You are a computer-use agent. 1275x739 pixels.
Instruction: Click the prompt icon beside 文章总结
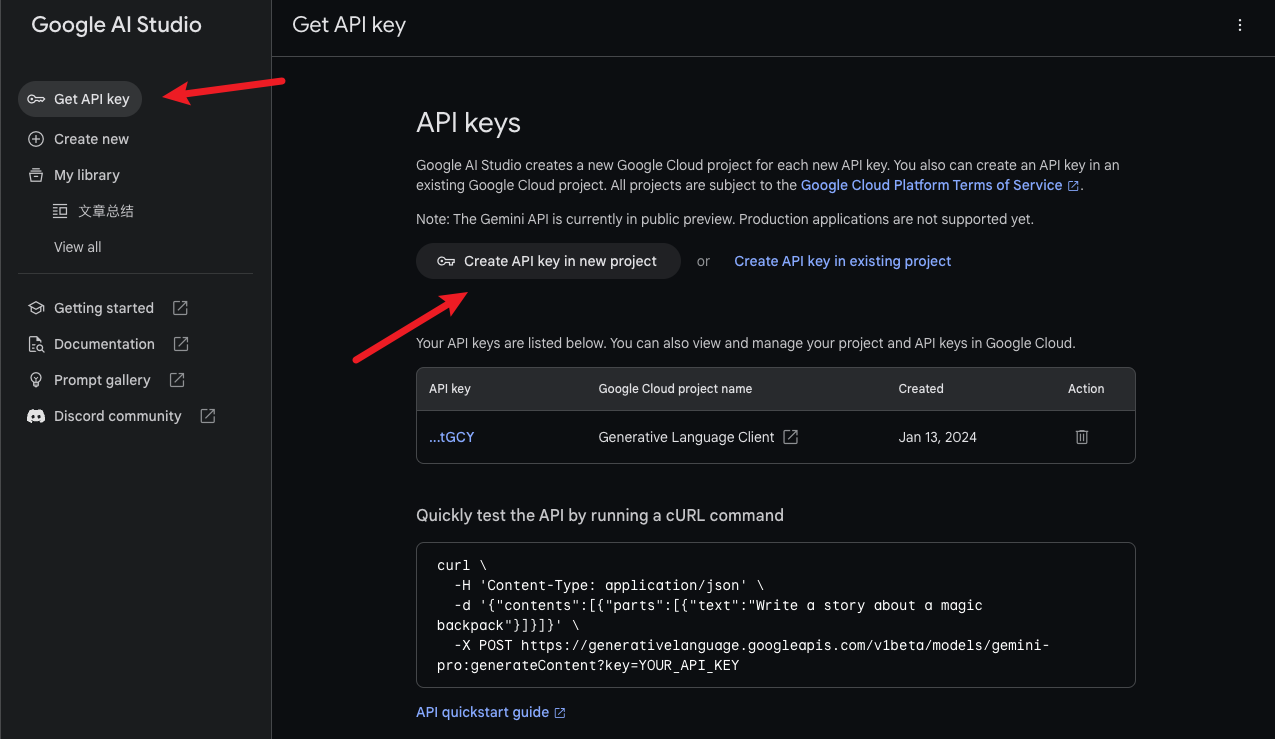click(60, 211)
